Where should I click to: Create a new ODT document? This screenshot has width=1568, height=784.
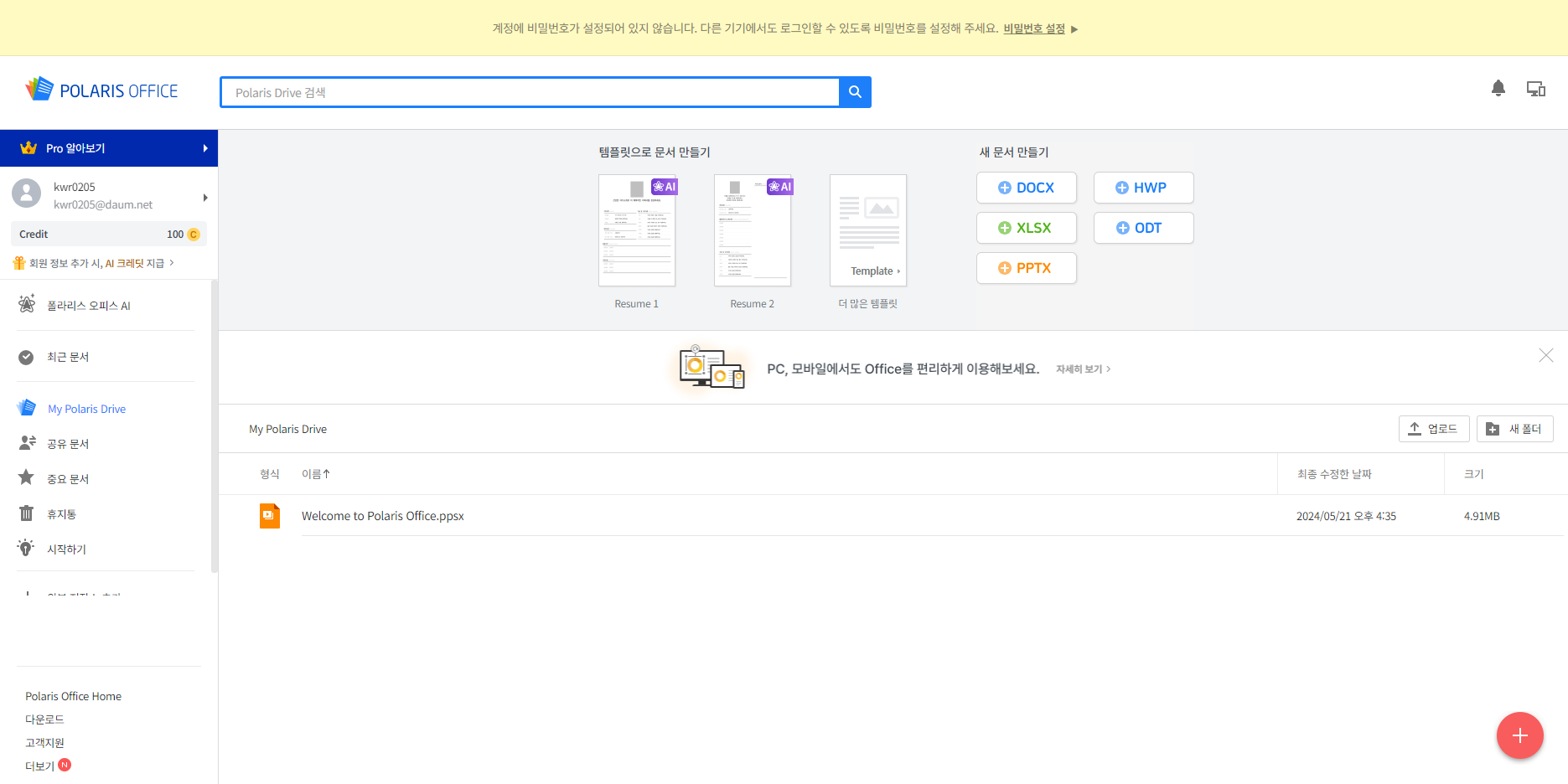[x=1144, y=228]
